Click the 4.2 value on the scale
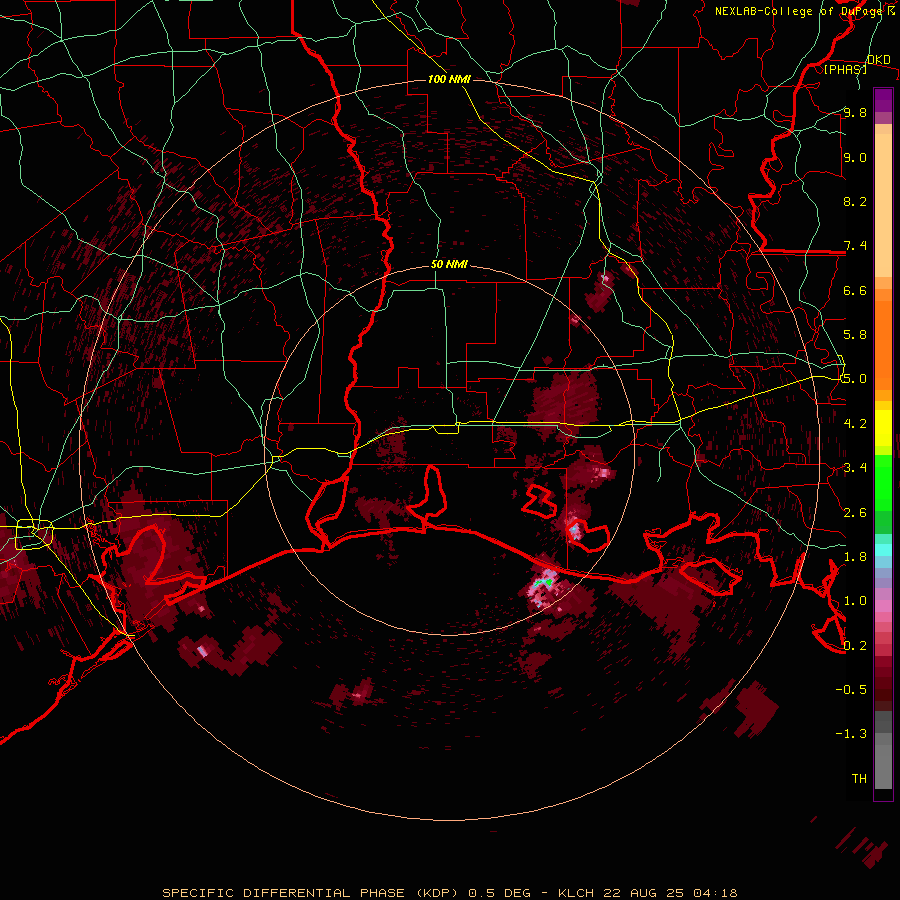This screenshot has height=900, width=900. point(855,424)
